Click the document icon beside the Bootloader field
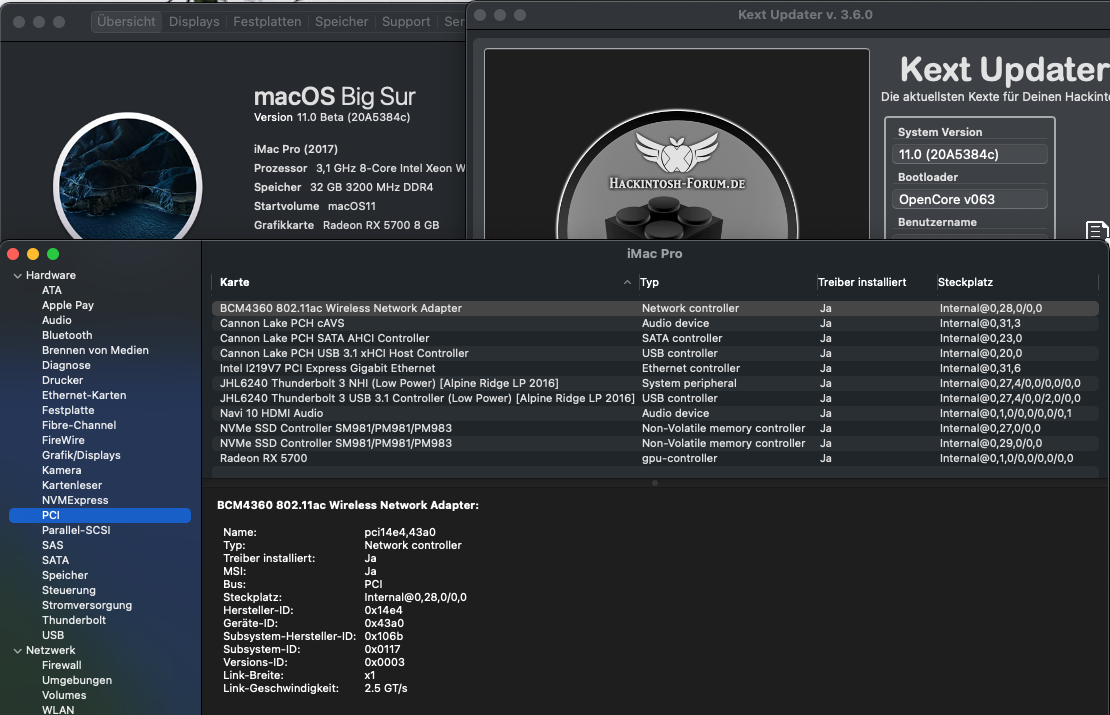The width and height of the screenshot is (1110, 715). point(1097,231)
